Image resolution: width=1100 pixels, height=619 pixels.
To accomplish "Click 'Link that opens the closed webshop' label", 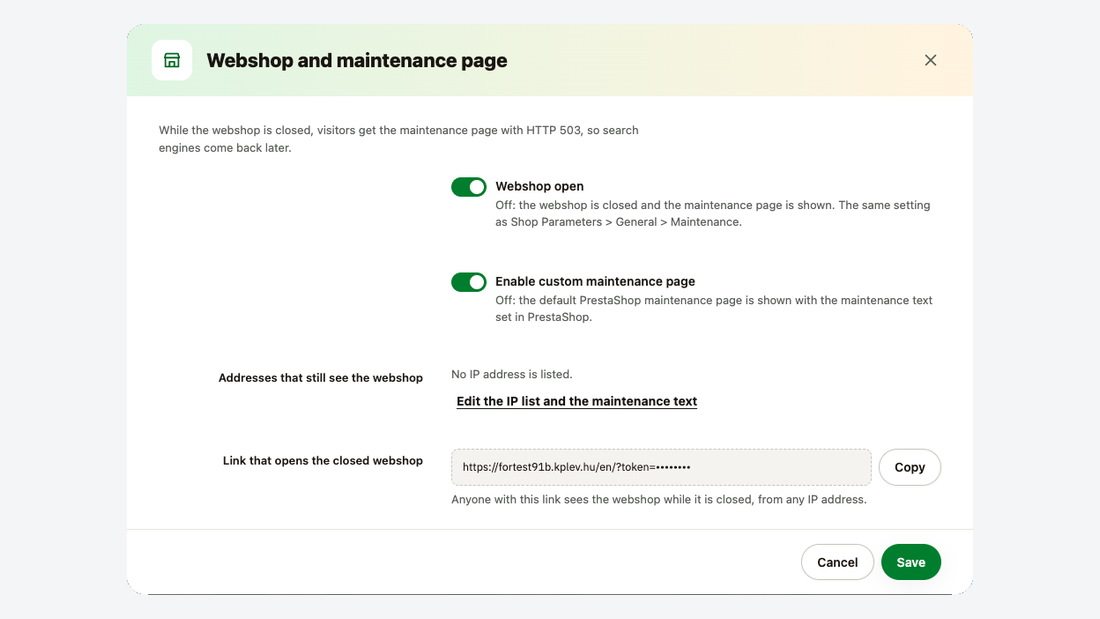I will point(323,460).
